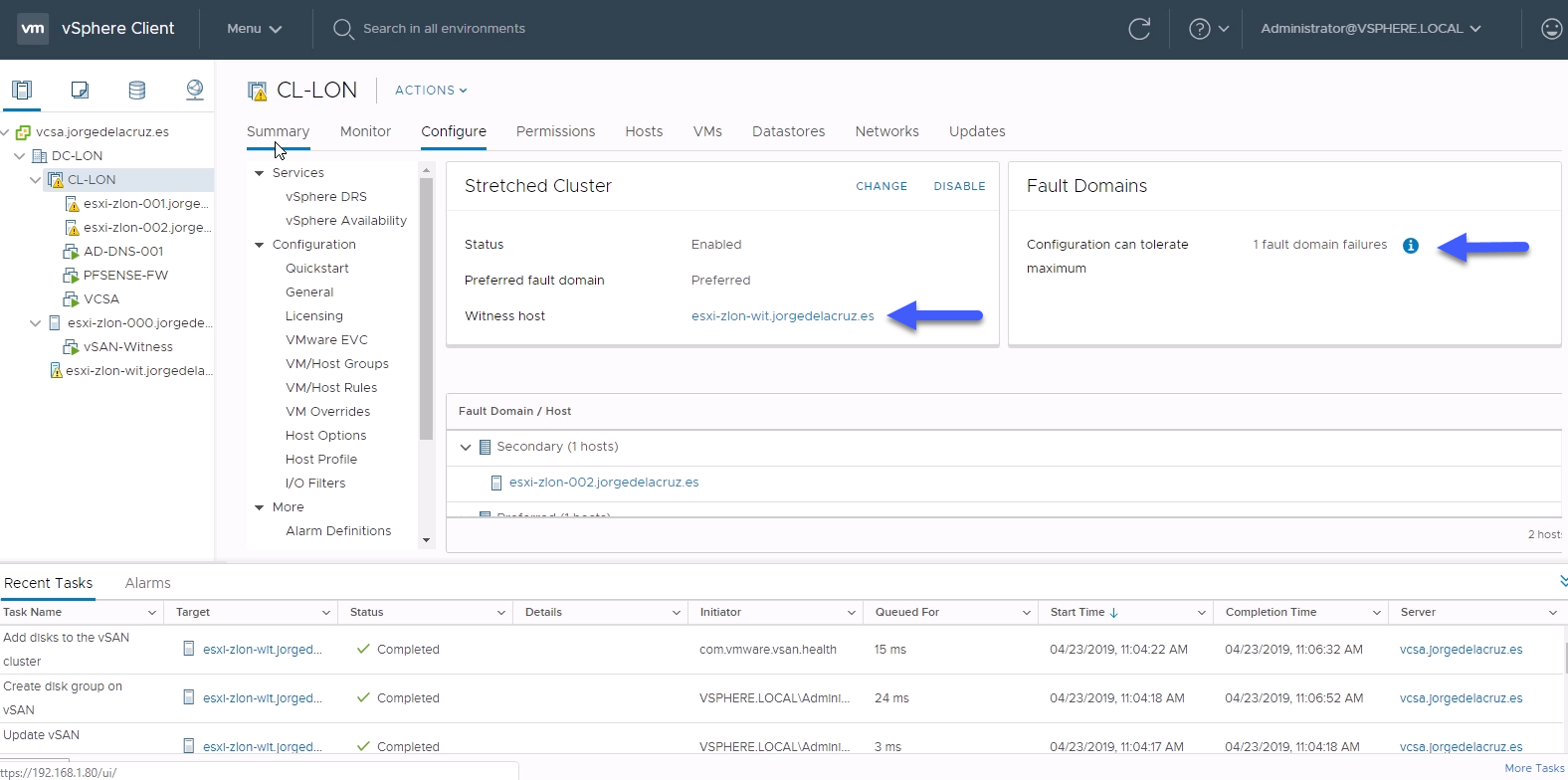Image resolution: width=1568 pixels, height=780 pixels.
Task: Click CHANGE on Stretched Cluster
Action: [882, 186]
